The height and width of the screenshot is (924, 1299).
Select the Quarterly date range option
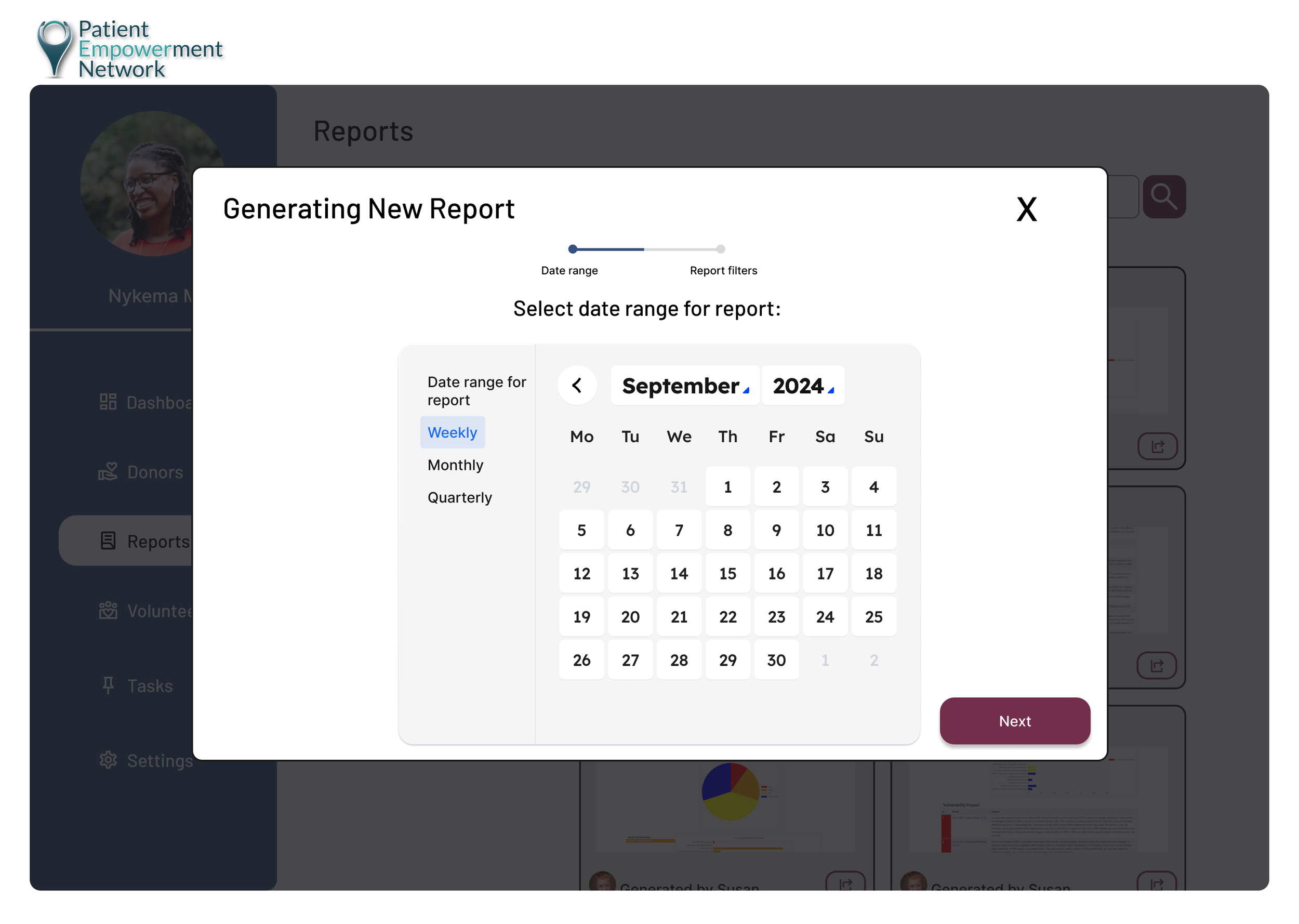pyautogui.click(x=459, y=497)
